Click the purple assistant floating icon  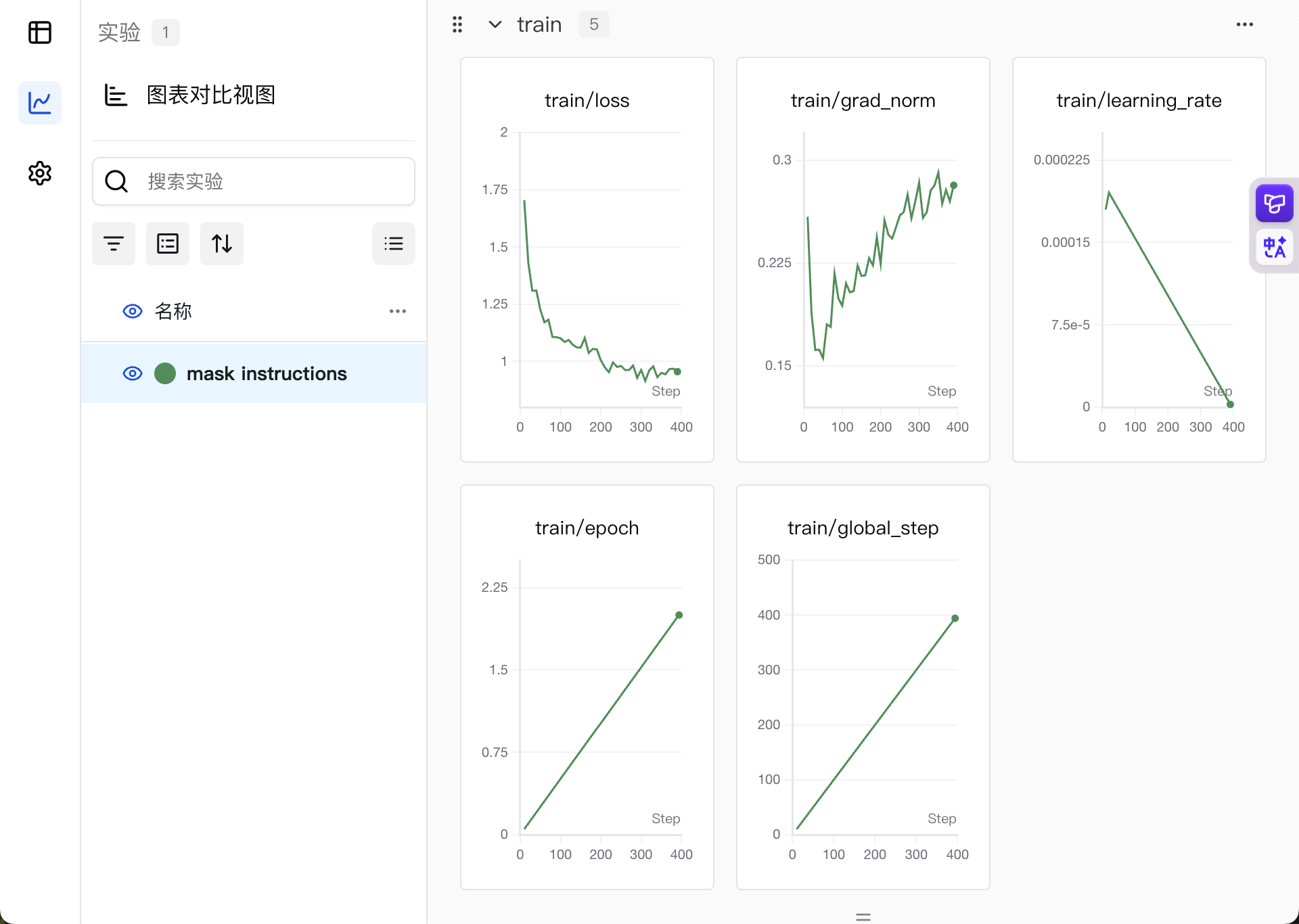[x=1274, y=203]
